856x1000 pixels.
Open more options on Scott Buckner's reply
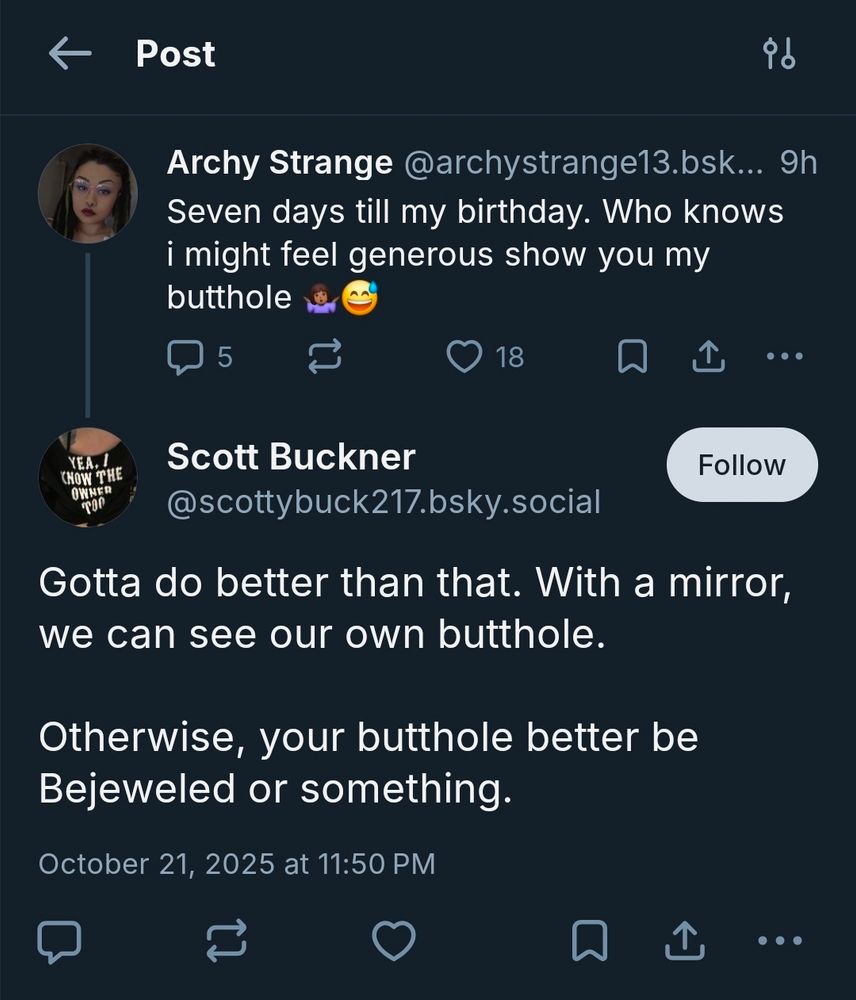[x=780, y=940]
